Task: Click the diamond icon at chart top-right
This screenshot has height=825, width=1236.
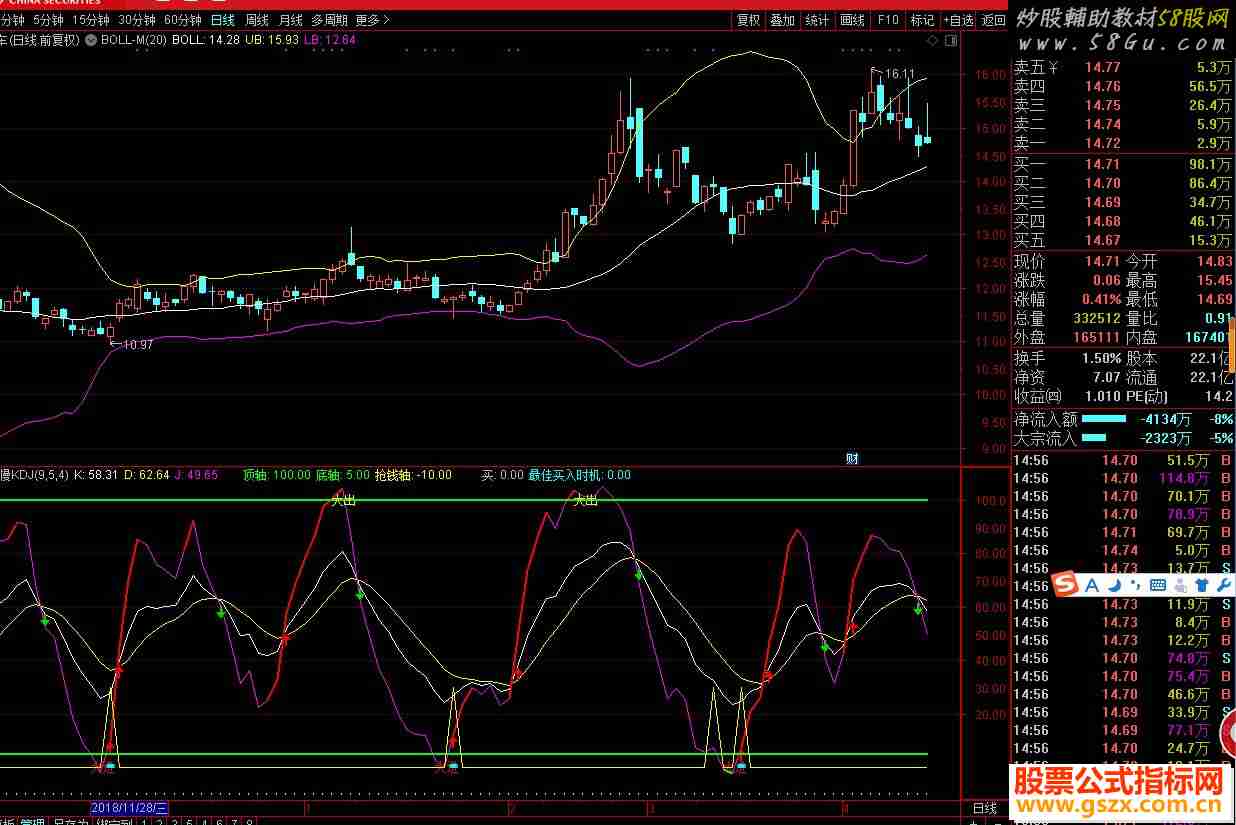Action: click(x=932, y=41)
